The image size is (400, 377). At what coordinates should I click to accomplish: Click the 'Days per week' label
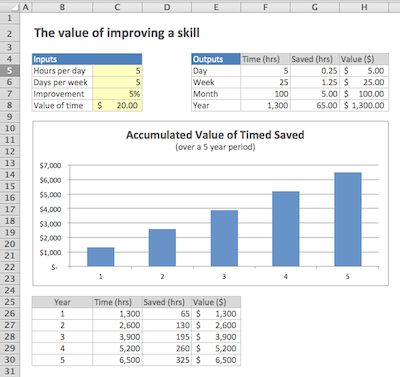62,82
